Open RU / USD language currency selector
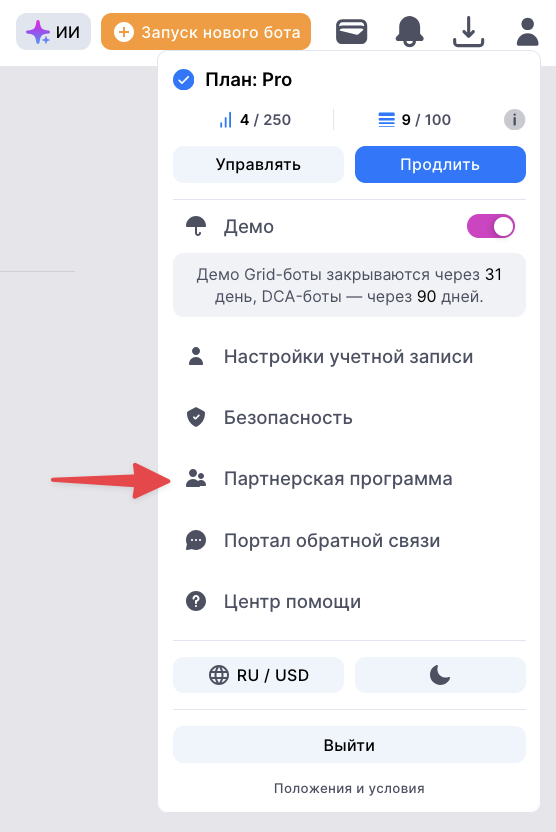 pyautogui.click(x=258, y=675)
